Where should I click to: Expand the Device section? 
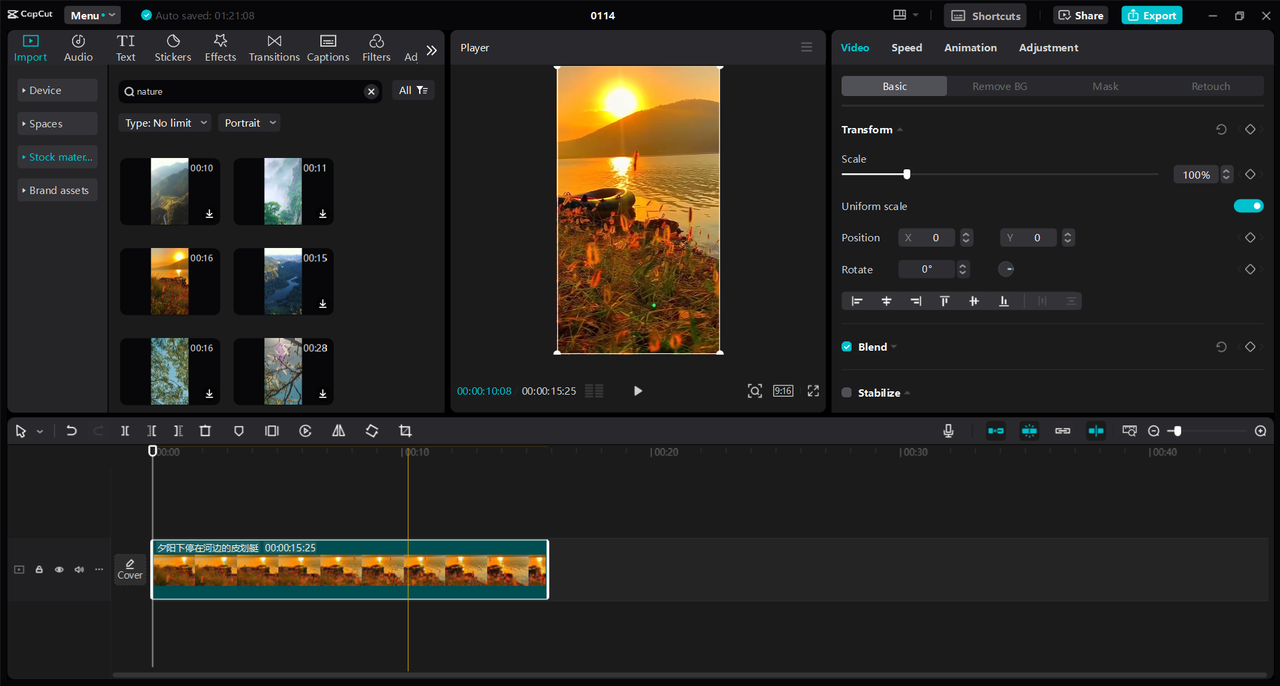[58, 90]
